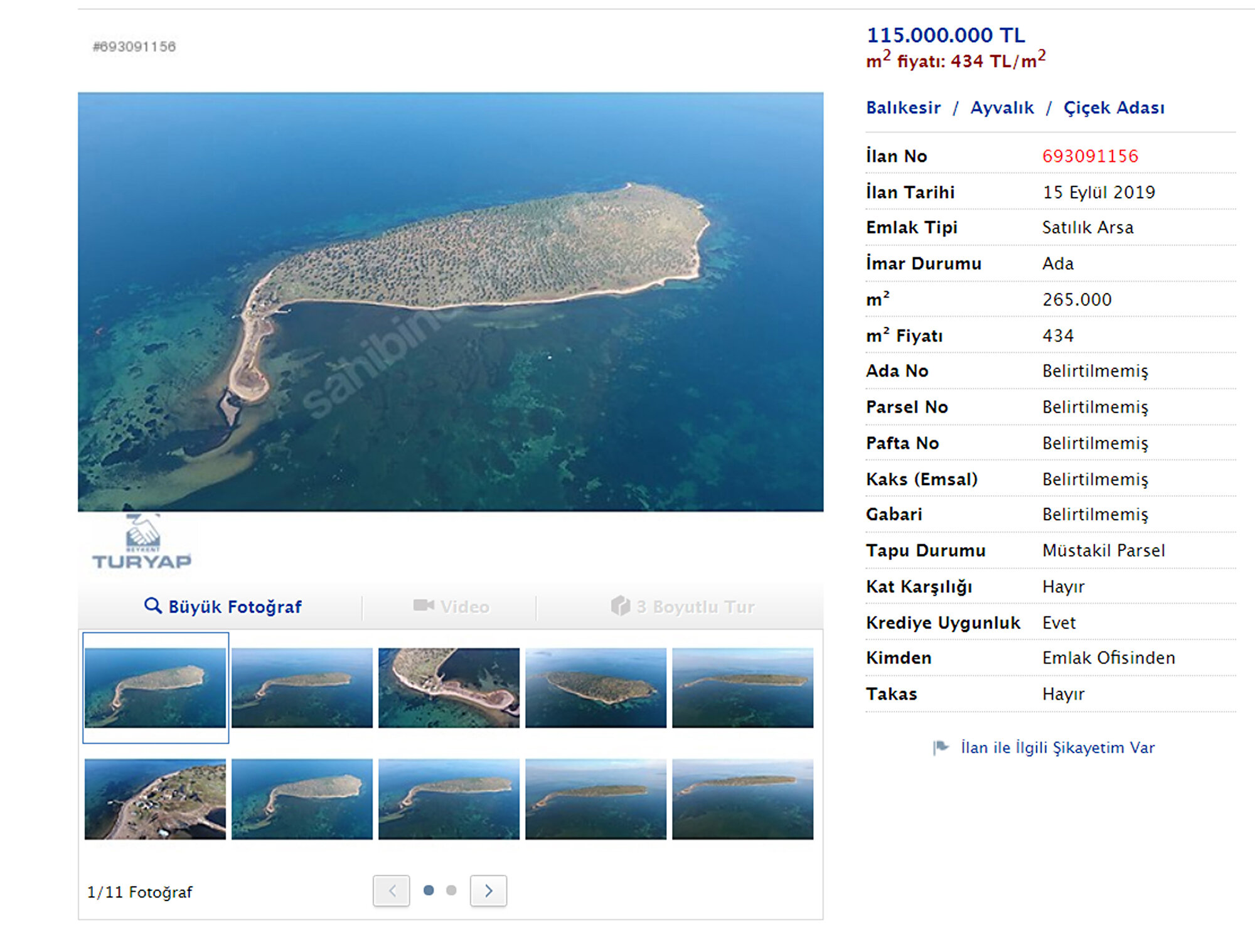Click the 3 Boyutlu Tur cube icon
The height and width of the screenshot is (952, 1255).
620,606
